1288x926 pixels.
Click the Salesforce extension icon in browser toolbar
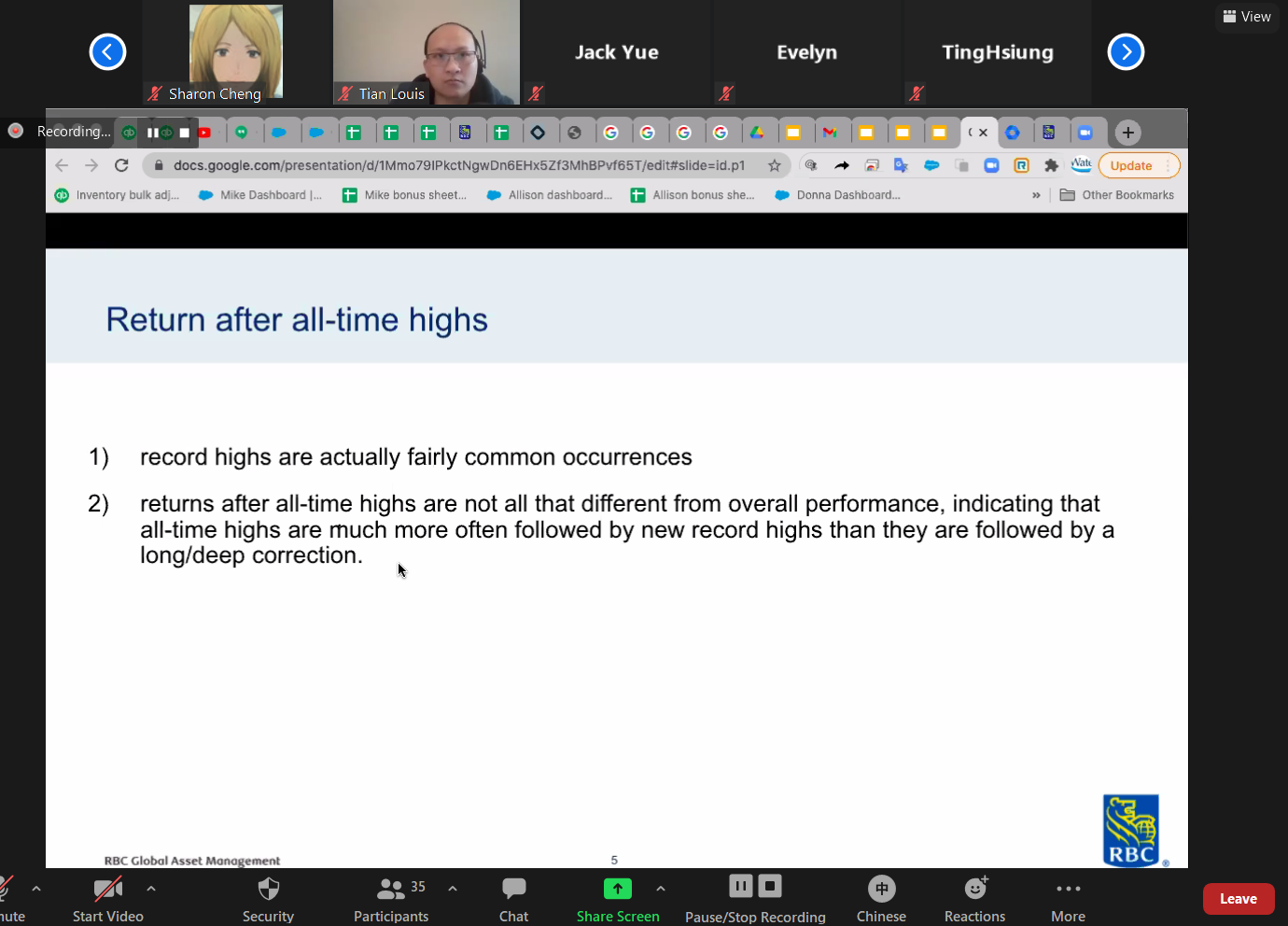pos(931,165)
